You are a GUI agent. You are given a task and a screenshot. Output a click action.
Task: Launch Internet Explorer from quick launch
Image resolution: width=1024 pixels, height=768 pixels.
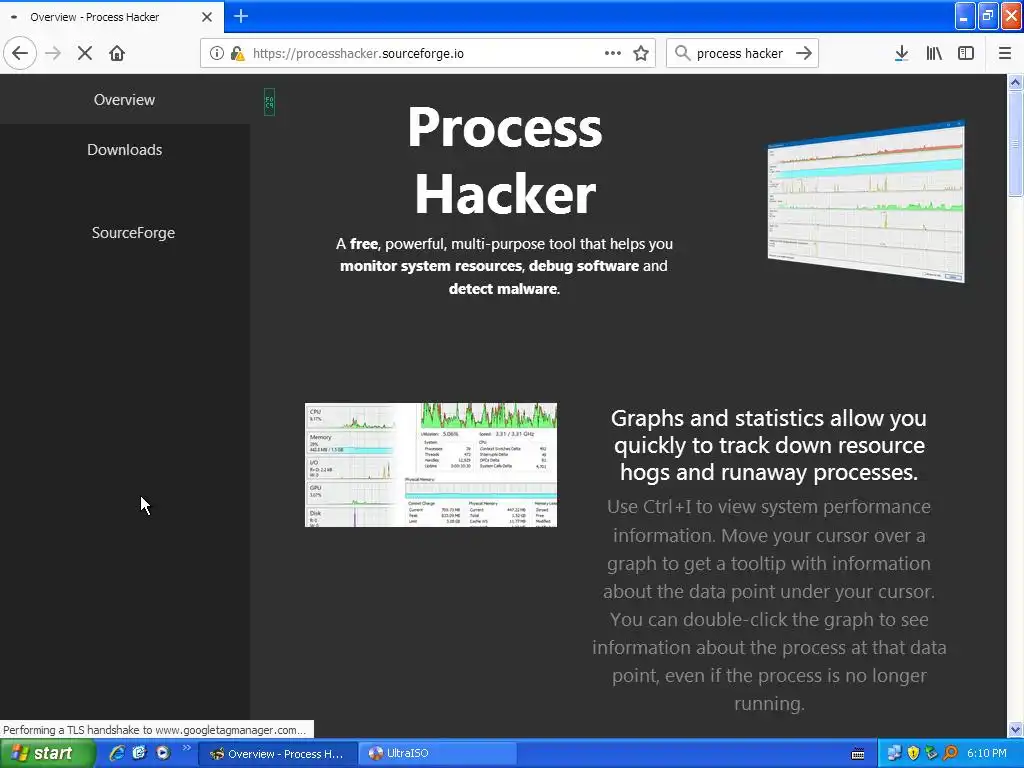coord(117,753)
